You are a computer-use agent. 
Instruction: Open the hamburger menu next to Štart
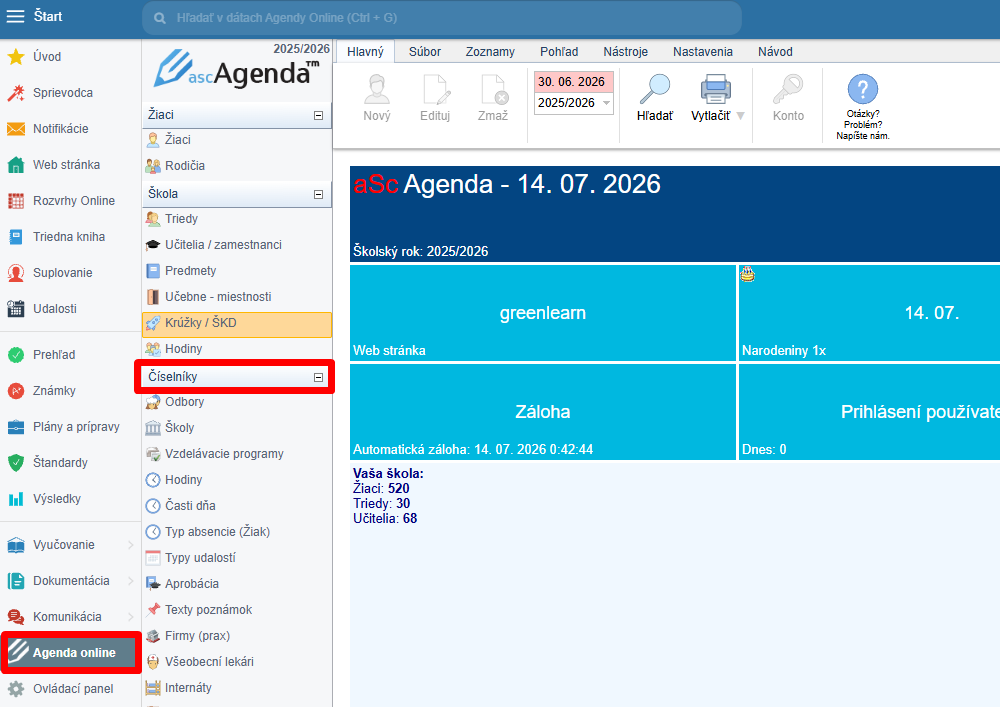[x=15, y=17]
